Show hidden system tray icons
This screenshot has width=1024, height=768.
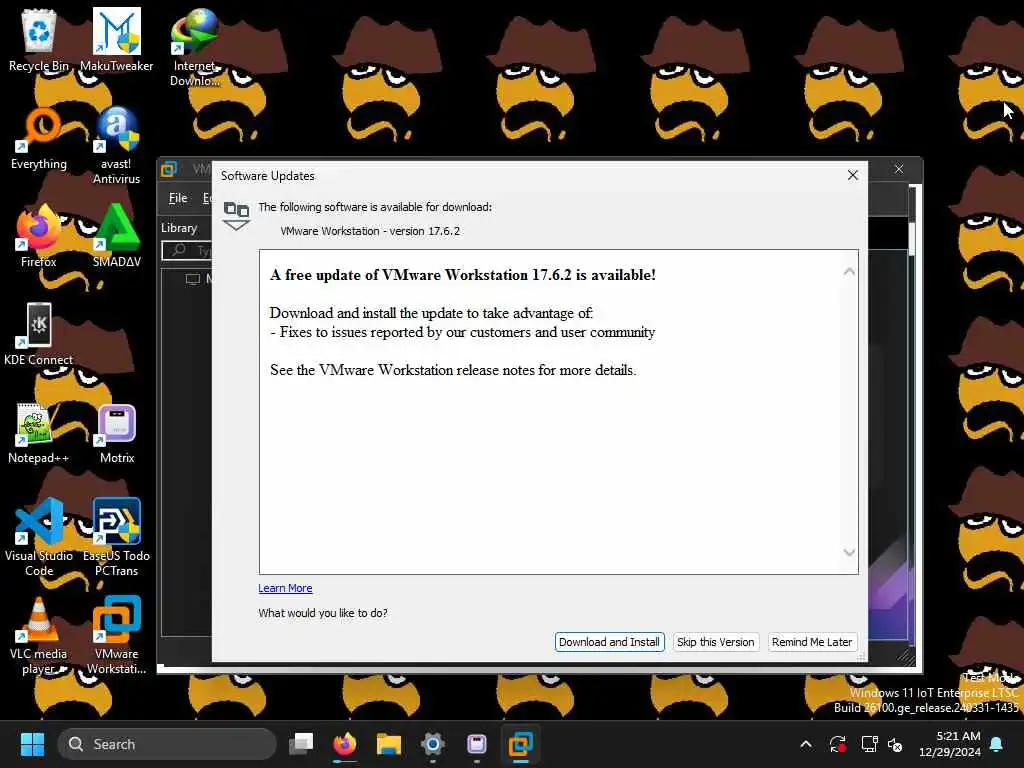tap(806, 744)
